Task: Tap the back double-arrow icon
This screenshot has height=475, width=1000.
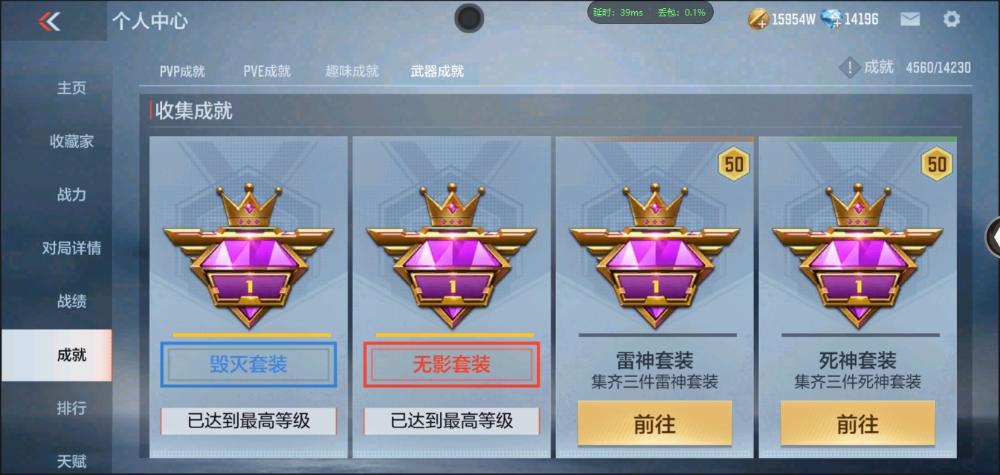Action: [49, 21]
